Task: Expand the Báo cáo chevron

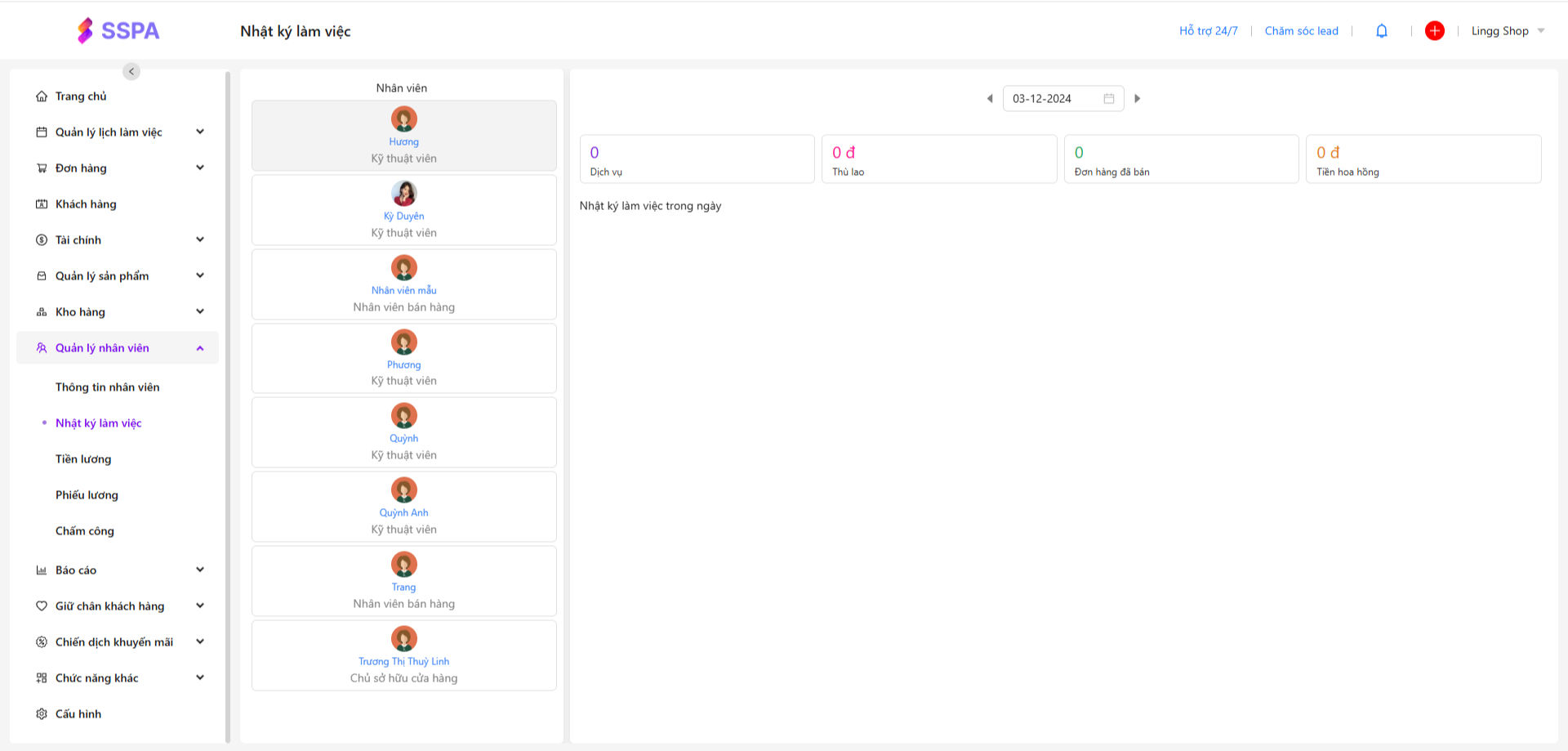Action: (x=200, y=570)
